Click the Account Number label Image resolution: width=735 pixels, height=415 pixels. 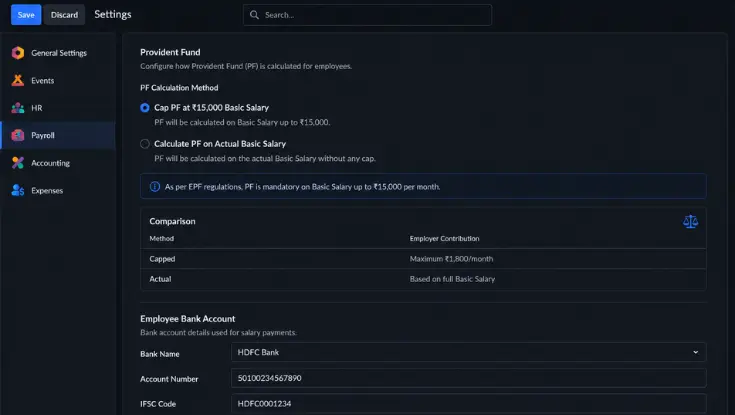click(x=169, y=379)
